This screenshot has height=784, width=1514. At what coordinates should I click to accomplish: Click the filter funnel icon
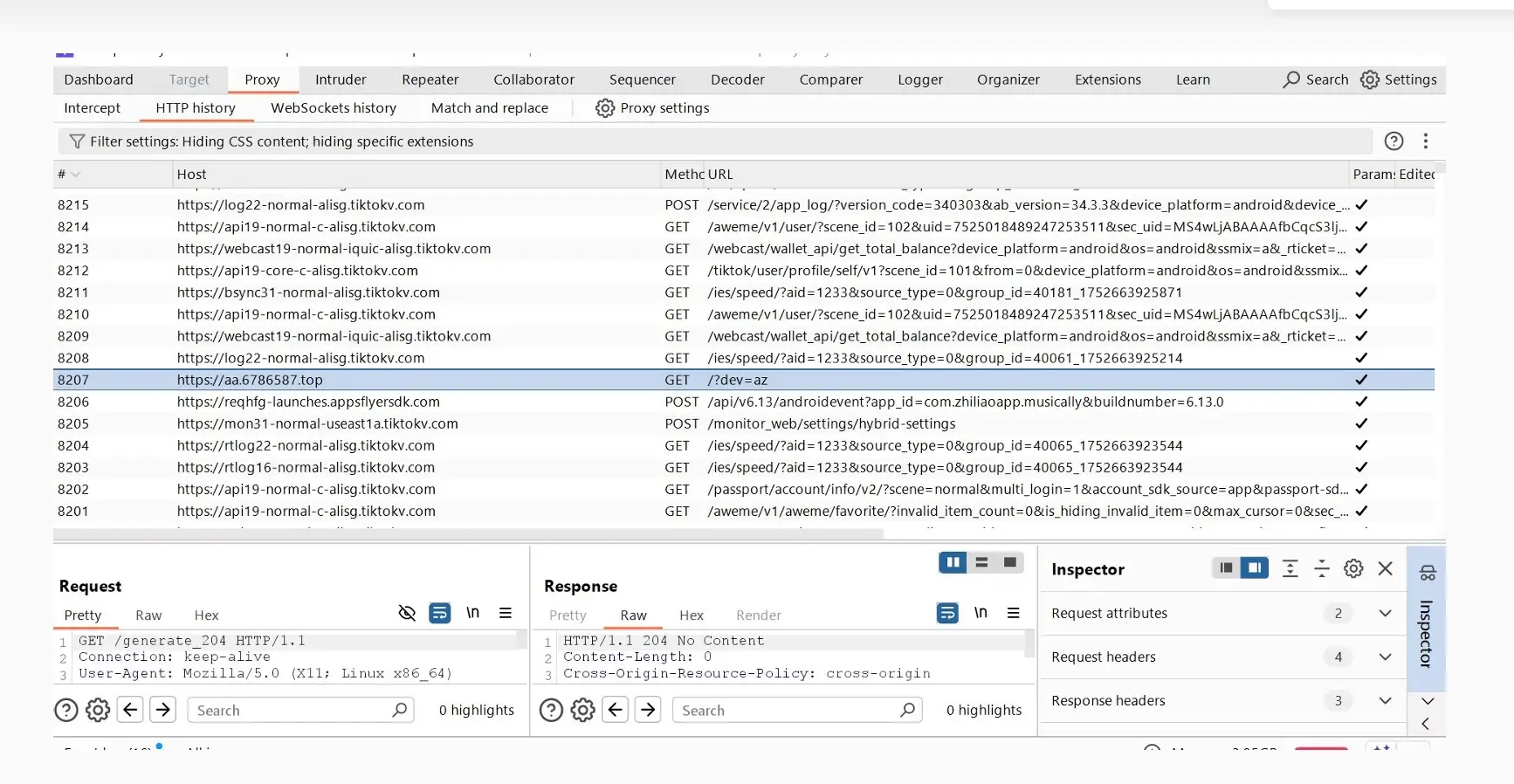77,141
